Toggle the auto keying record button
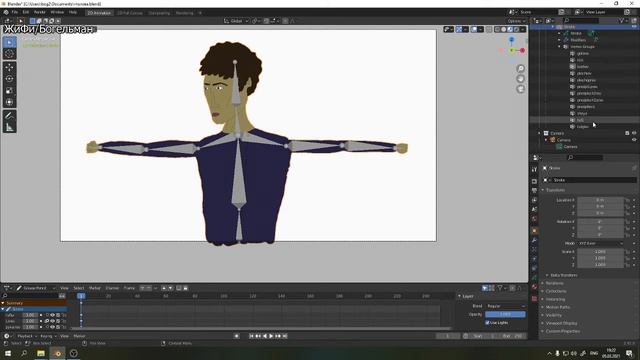The image size is (640, 360). tap(236, 336)
